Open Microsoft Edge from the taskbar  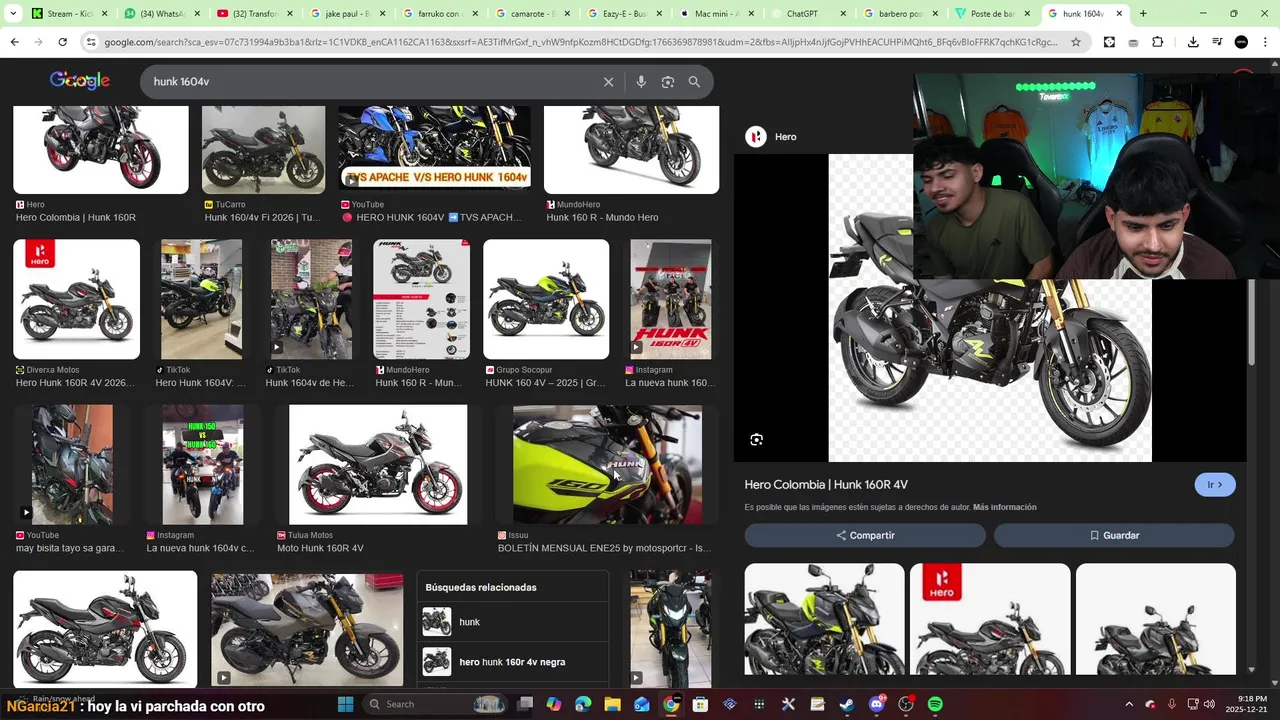[583, 704]
